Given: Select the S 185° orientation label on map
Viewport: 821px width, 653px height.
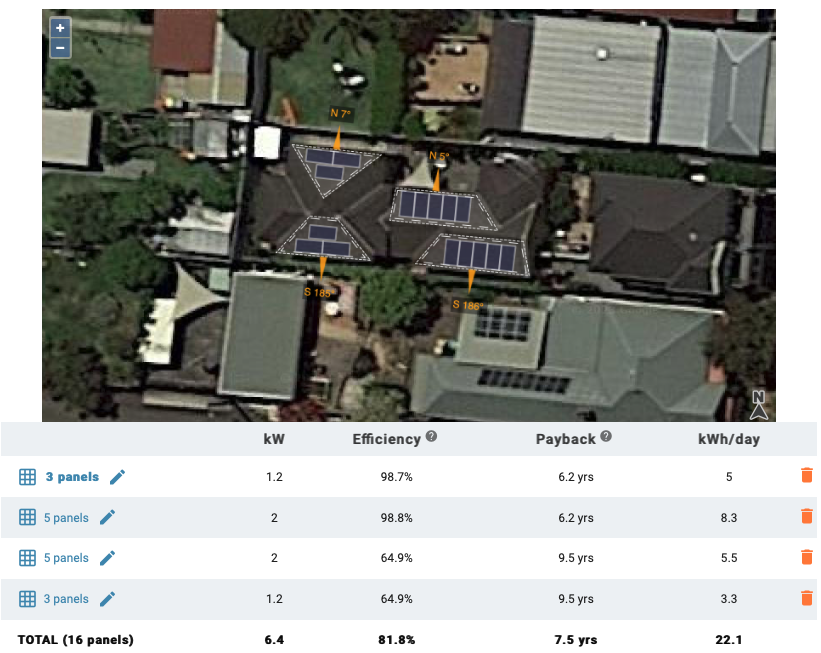Looking at the screenshot, I should click(x=318, y=293).
